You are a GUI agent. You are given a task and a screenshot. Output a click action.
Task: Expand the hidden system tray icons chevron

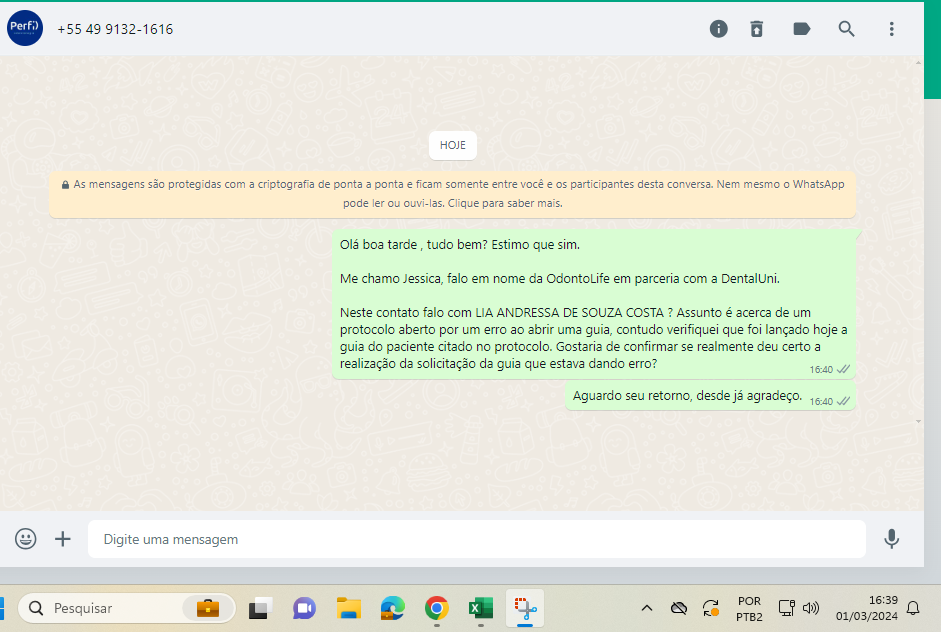(646, 608)
